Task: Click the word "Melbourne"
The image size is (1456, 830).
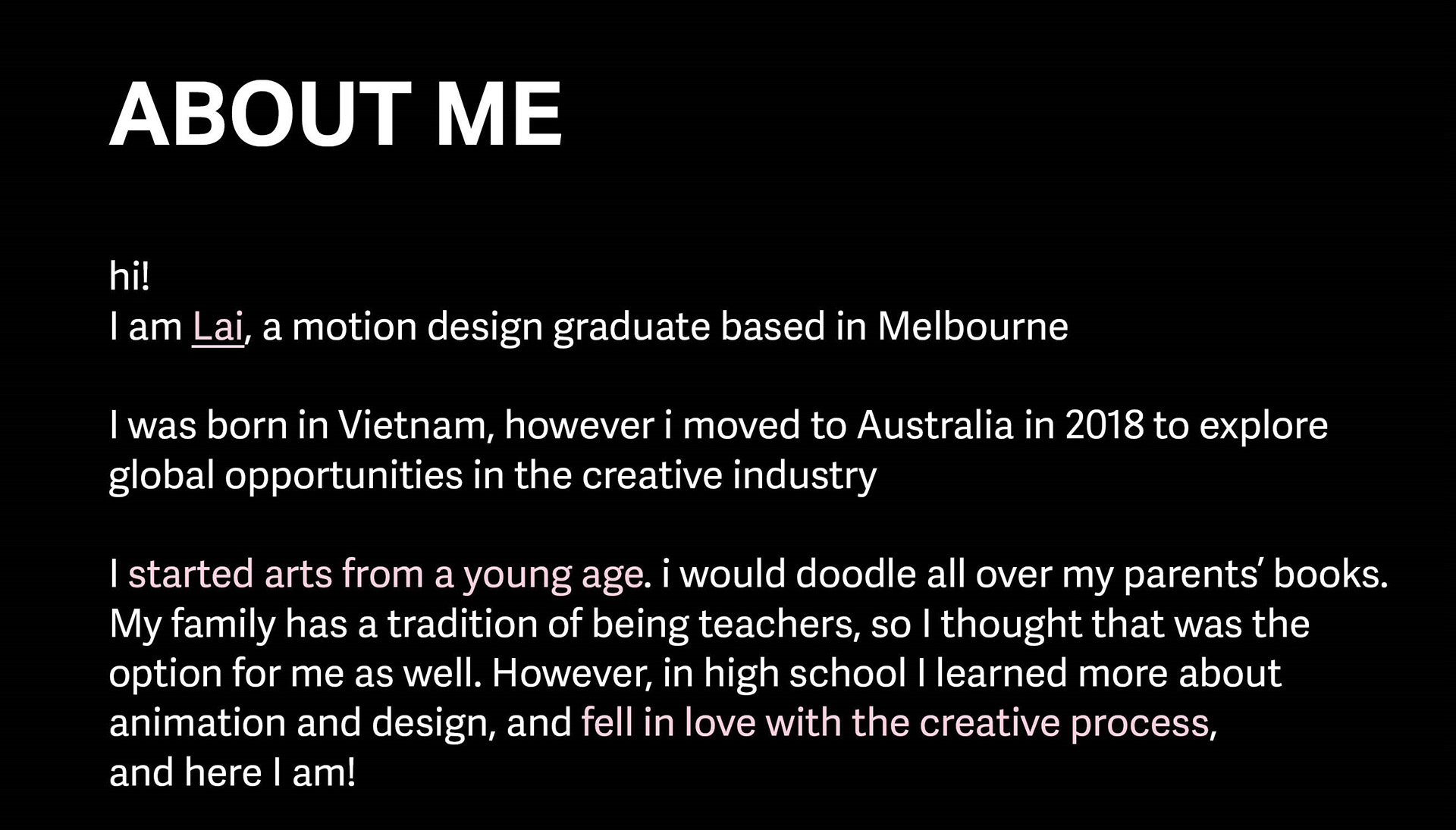Action: pyautogui.click(x=972, y=327)
